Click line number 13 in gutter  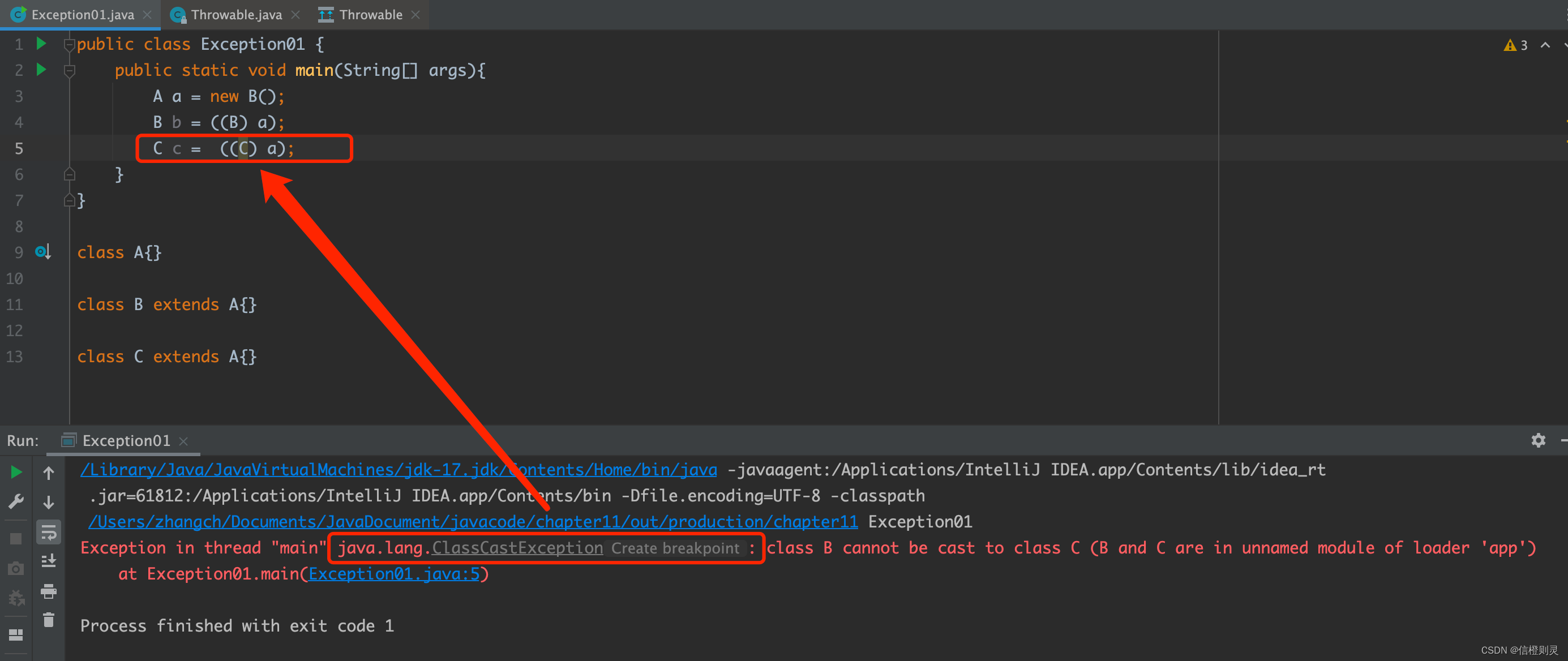click(15, 357)
